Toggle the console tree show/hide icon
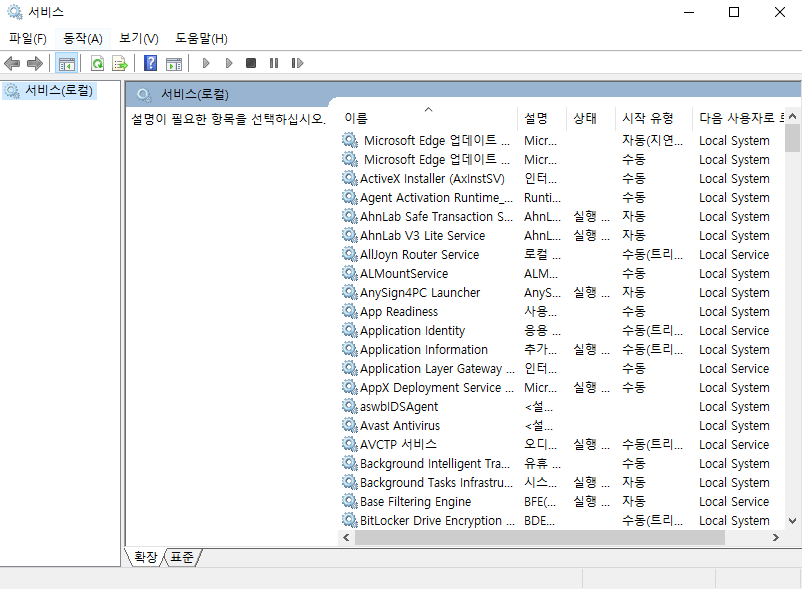802x589 pixels. tap(67, 63)
